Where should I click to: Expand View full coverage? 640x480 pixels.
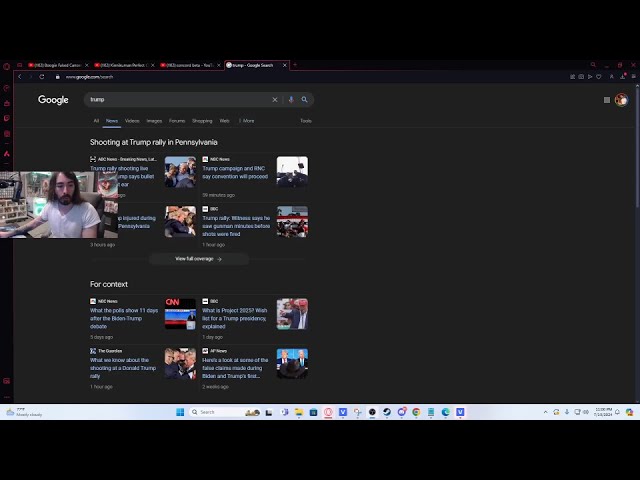coord(198,259)
